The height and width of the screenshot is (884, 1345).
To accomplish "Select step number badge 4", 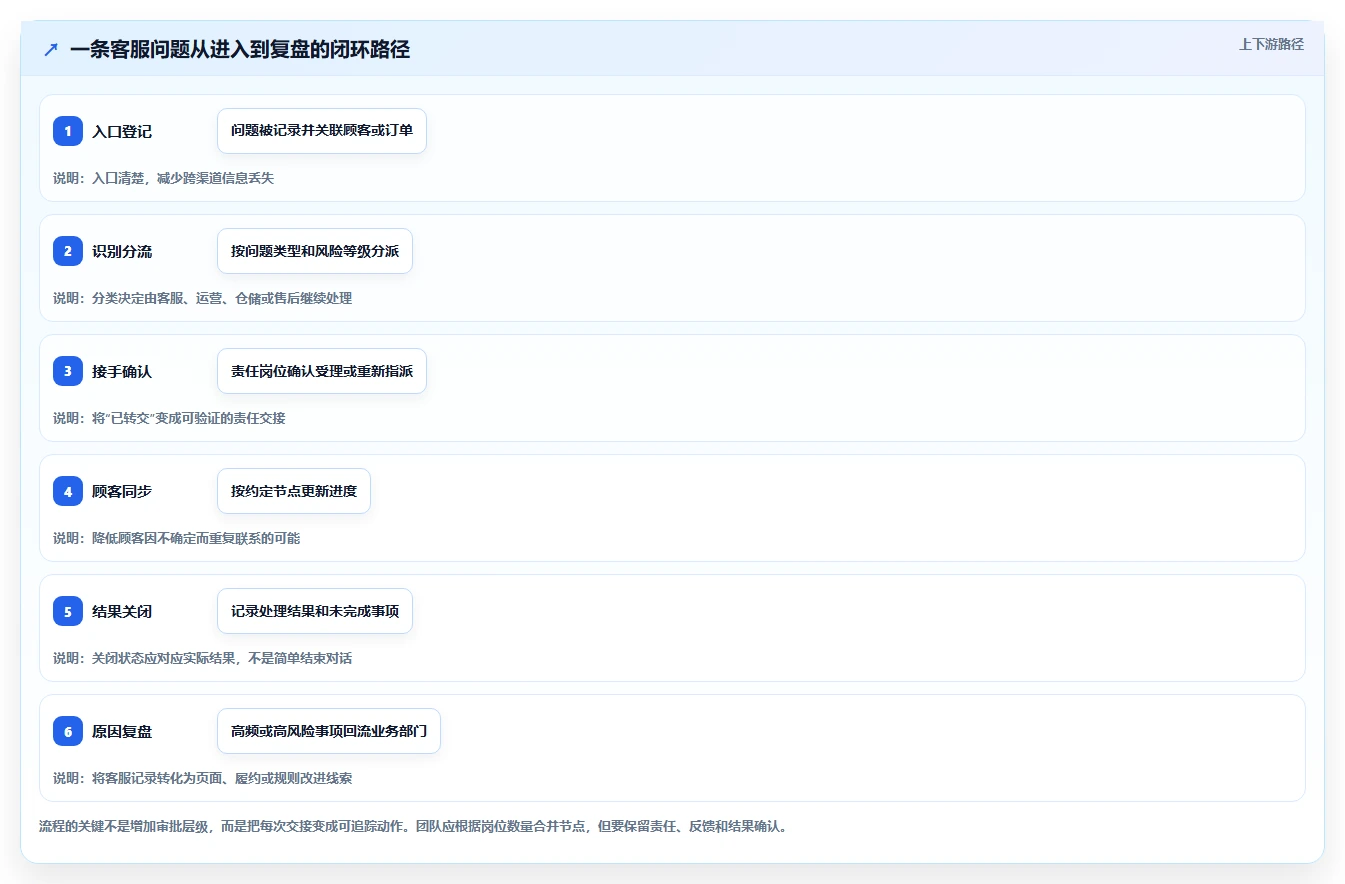I will click(x=68, y=491).
